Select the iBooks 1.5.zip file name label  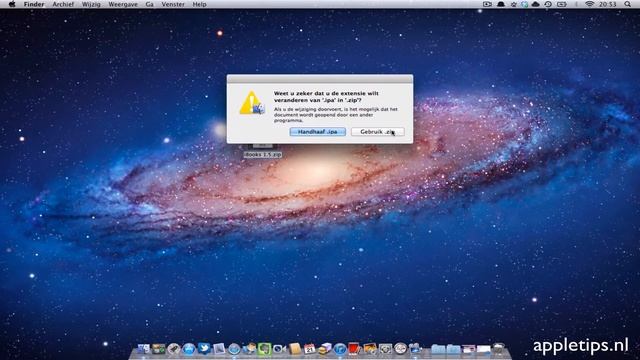(x=262, y=155)
